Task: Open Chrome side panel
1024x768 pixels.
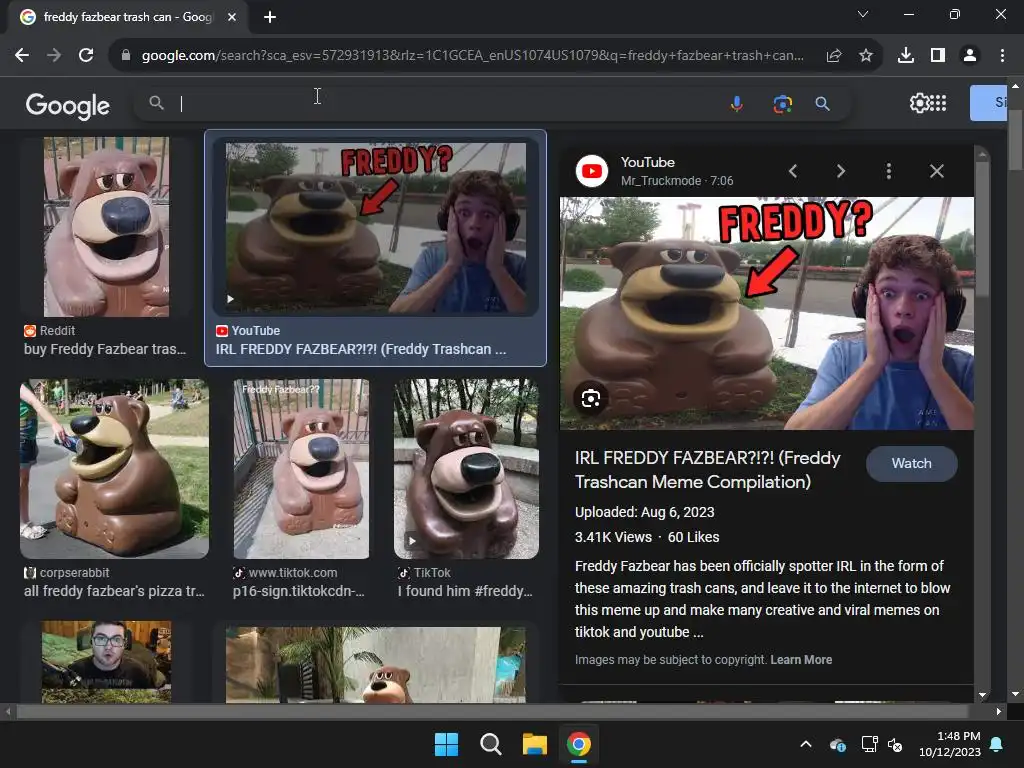Action: tap(938, 56)
